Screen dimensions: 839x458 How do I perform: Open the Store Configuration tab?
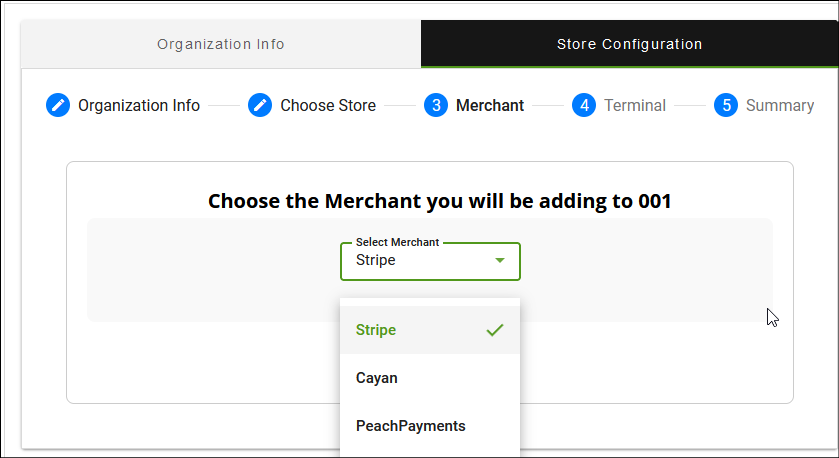[x=629, y=44]
